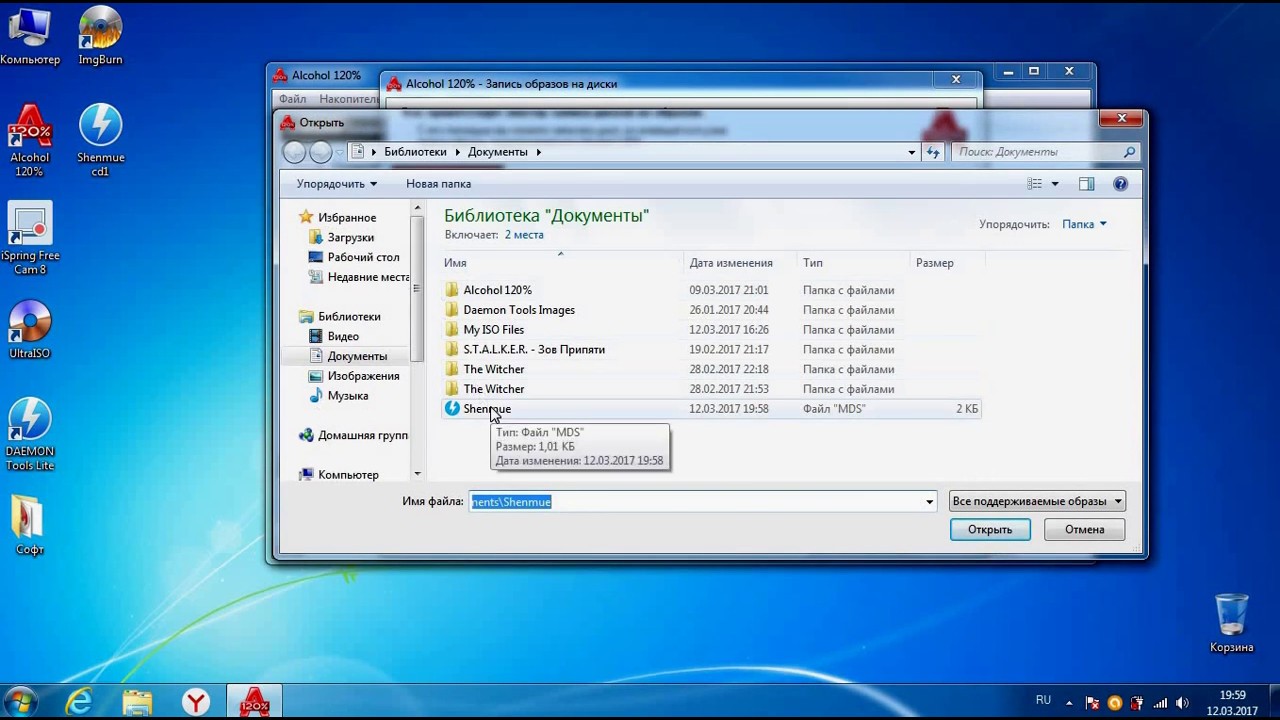Open the Alcohol 120% desktop shortcut

(30, 140)
